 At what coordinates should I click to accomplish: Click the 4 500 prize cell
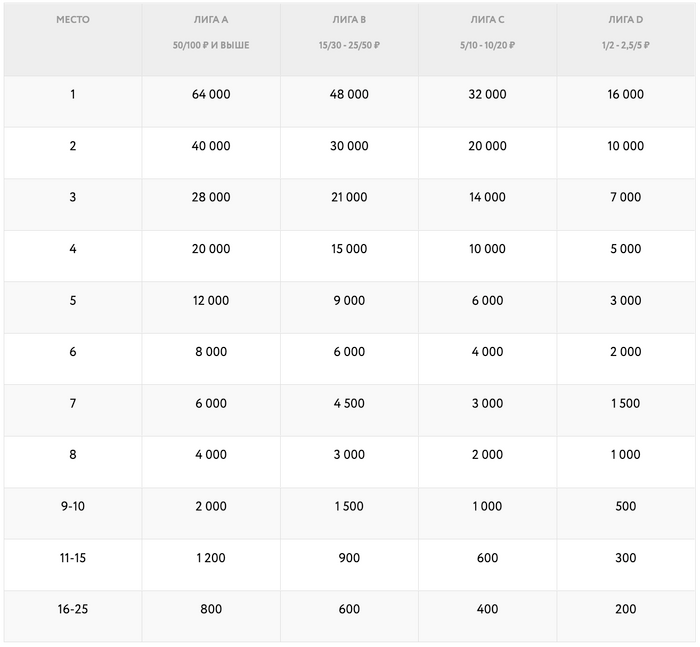[349, 404]
